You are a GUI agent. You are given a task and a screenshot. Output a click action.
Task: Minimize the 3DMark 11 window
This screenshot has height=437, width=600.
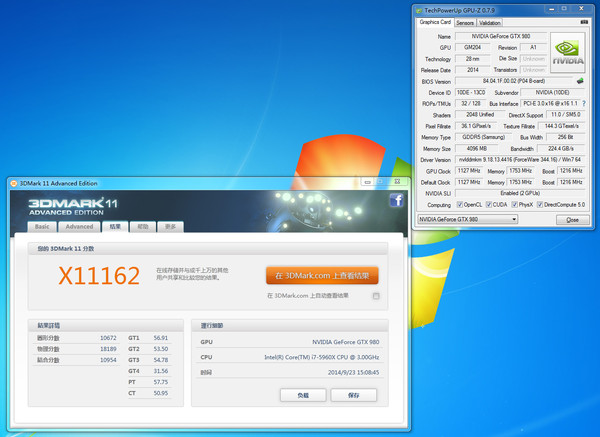tap(367, 182)
